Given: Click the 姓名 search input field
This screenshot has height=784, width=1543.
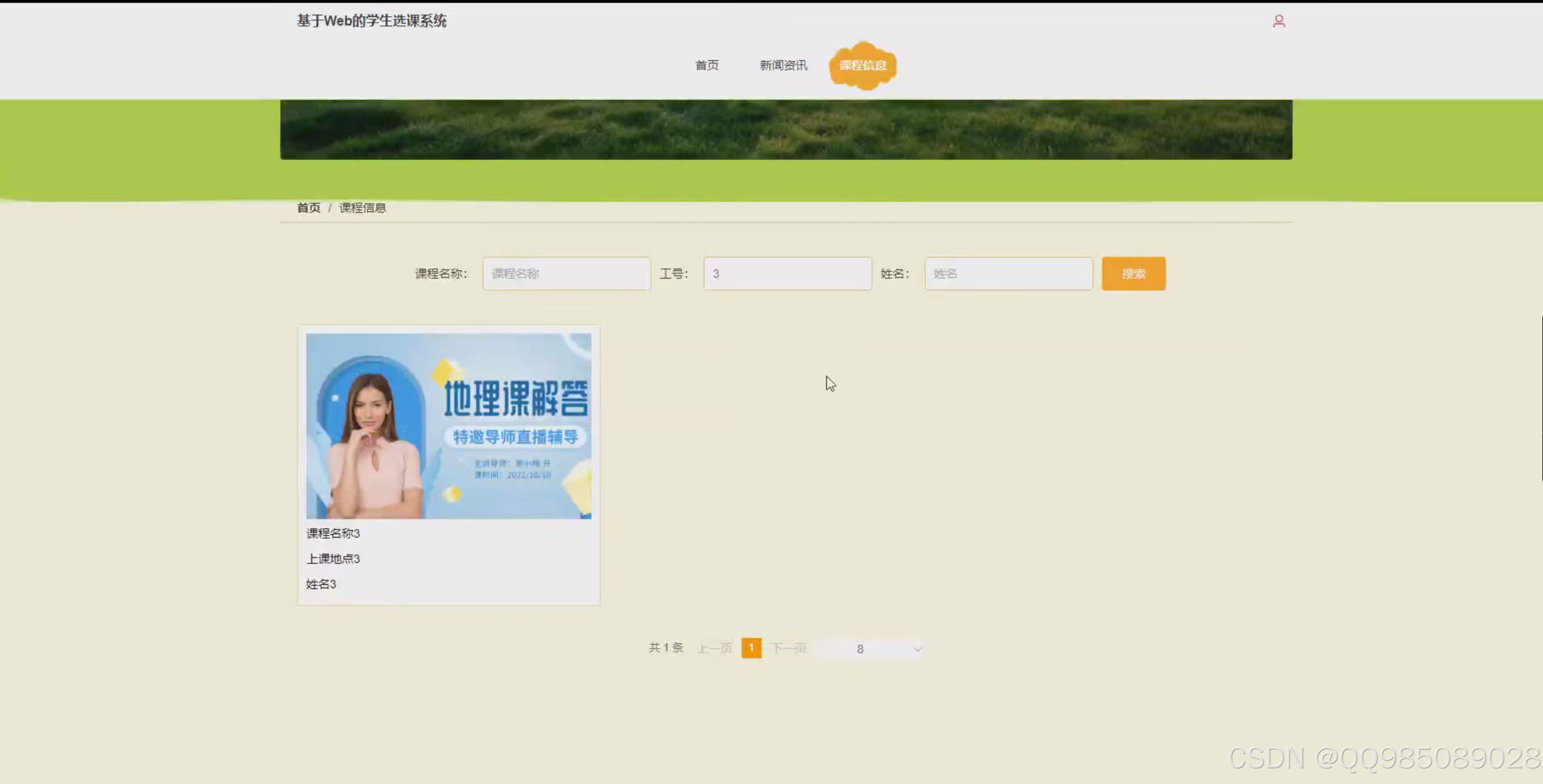Looking at the screenshot, I should (1008, 274).
